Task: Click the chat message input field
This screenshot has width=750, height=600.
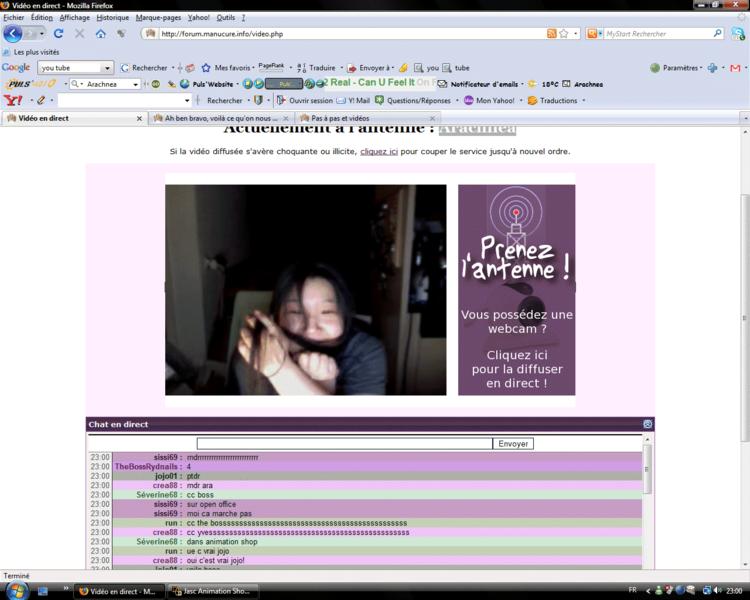Action: 344,443
